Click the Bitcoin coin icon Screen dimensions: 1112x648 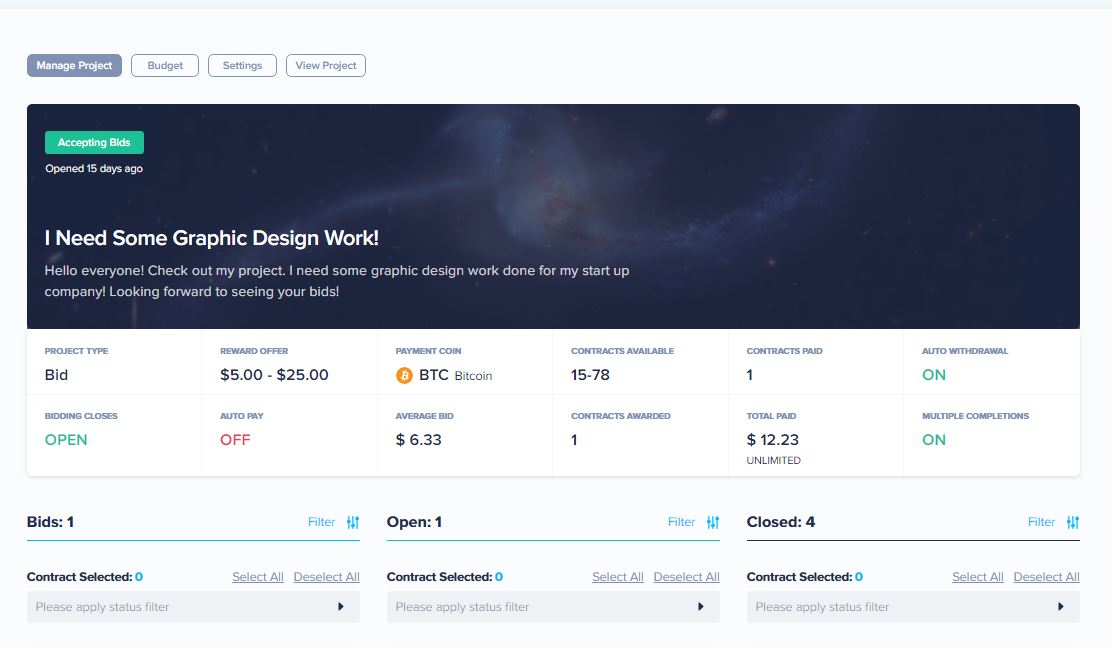pos(405,376)
